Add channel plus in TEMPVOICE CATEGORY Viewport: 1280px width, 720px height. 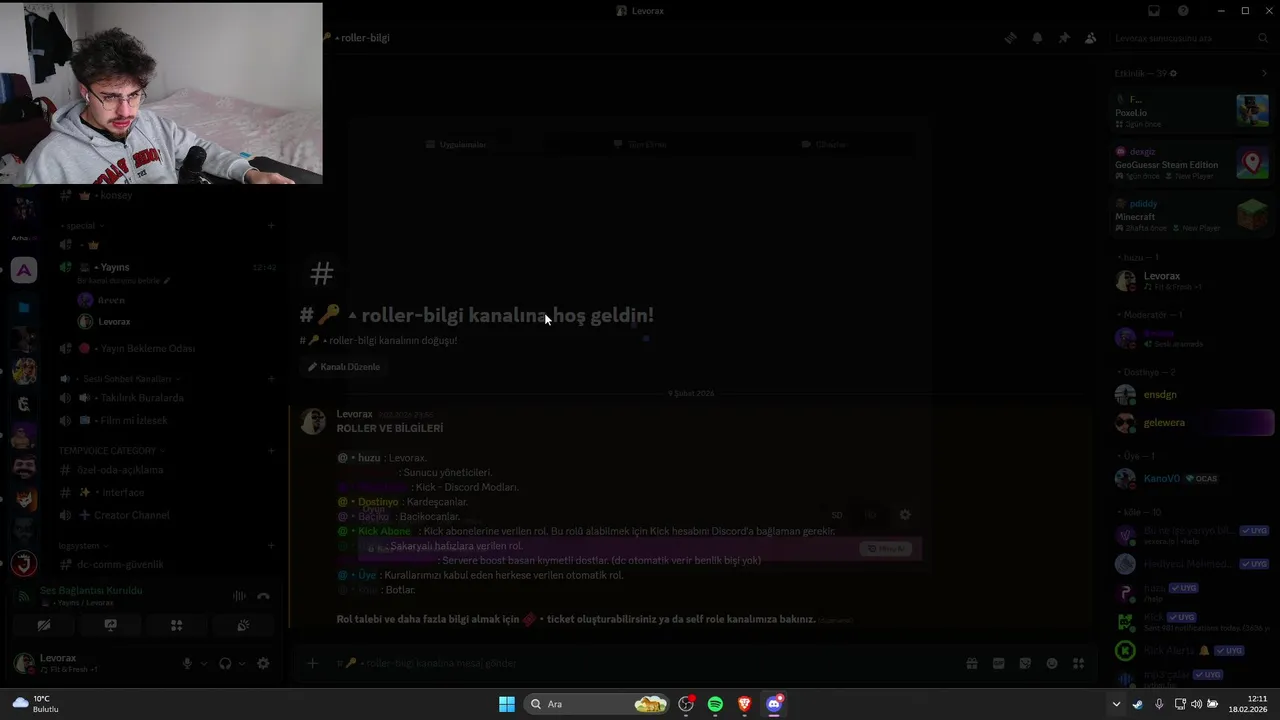click(271, 451)
